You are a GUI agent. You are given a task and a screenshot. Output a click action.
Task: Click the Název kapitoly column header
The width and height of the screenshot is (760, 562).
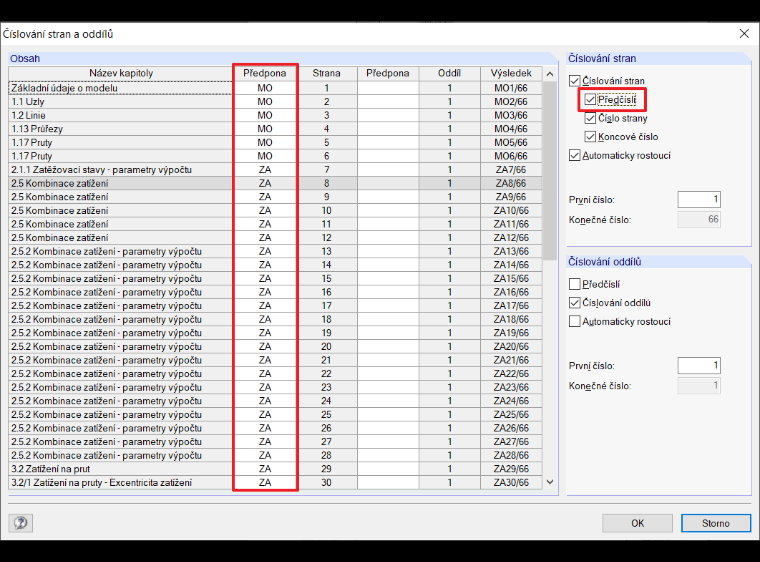121,73
